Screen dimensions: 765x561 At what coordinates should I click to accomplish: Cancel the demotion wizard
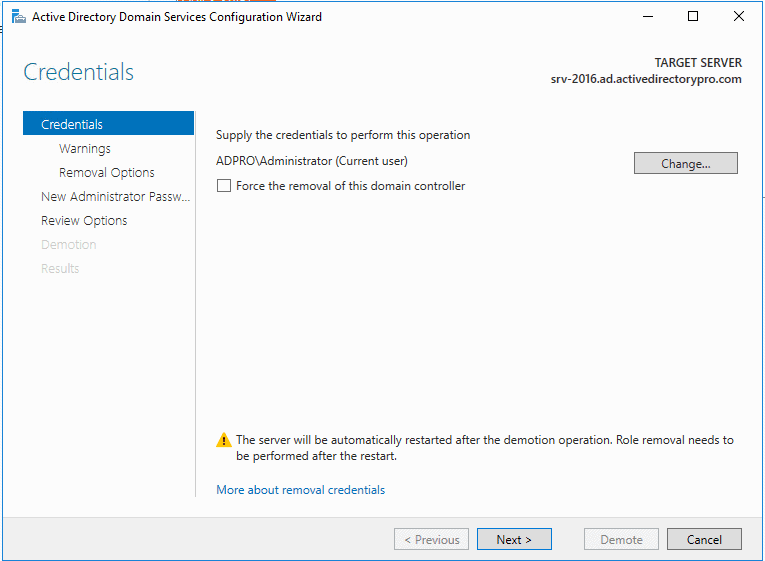(704, 539)
